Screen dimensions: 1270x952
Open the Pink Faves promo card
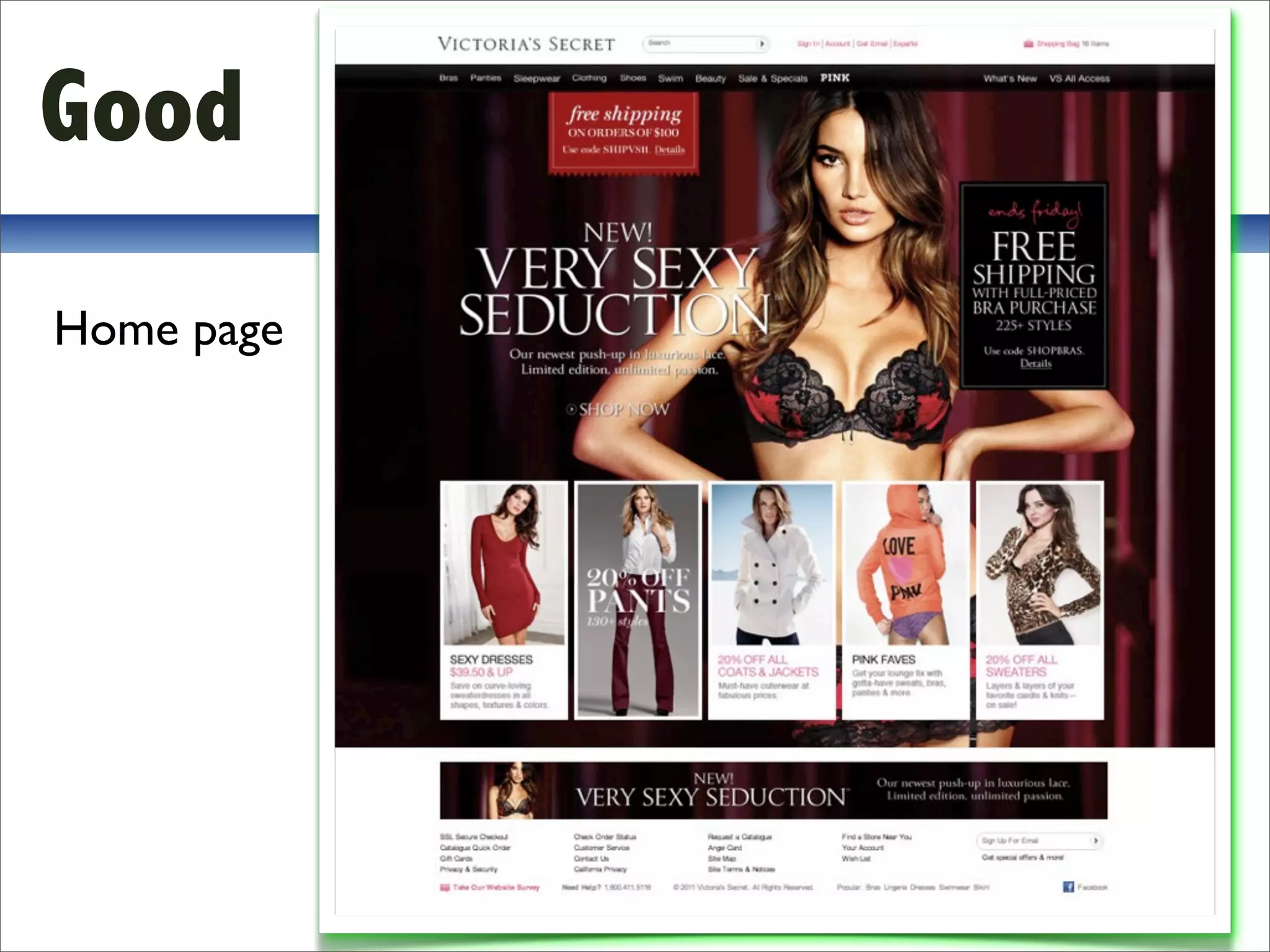coord(906,600)
